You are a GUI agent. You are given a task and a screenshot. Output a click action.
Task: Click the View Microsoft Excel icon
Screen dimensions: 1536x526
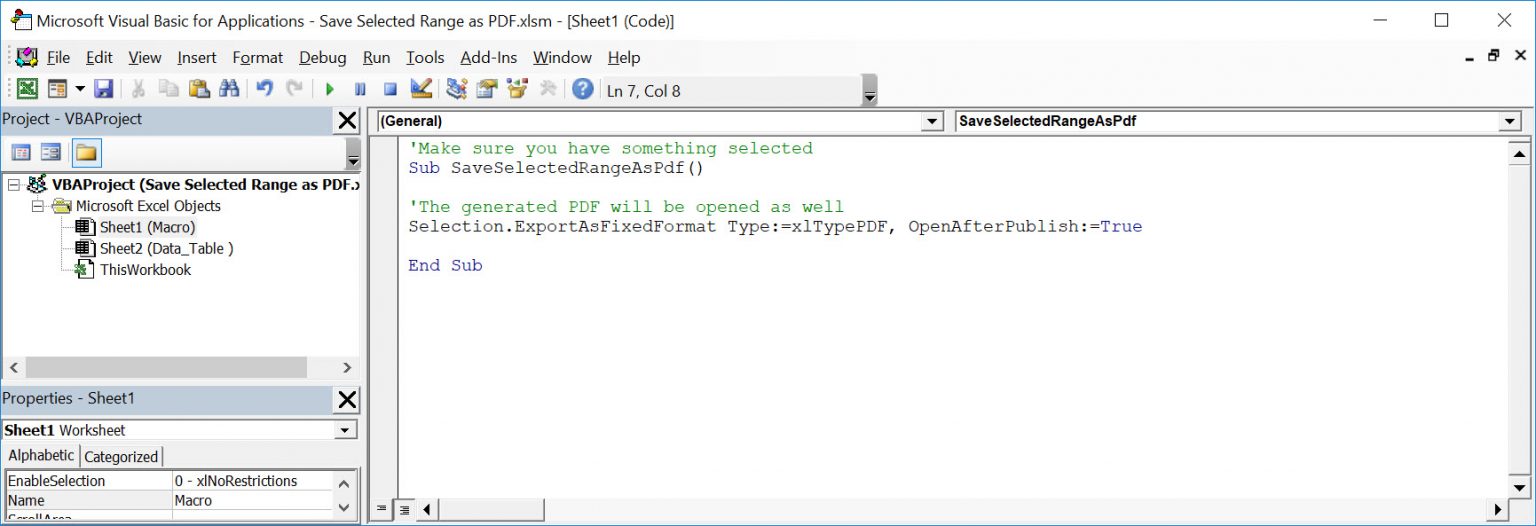[x=27, y=90]
